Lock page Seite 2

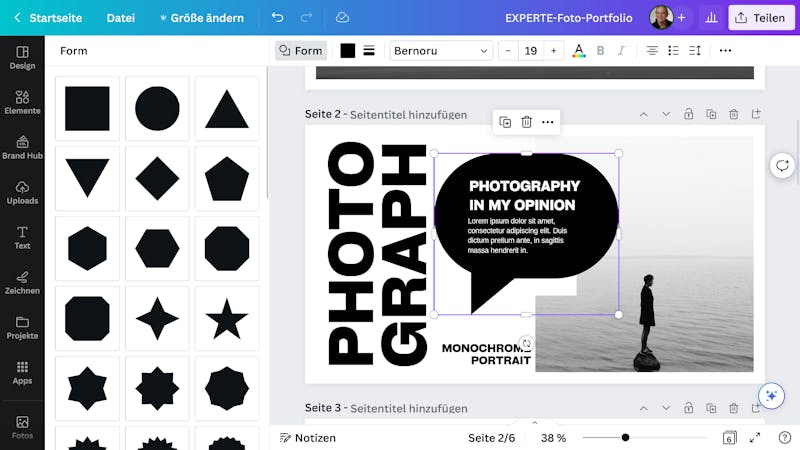pyautogui.click(x=689, y=114)
